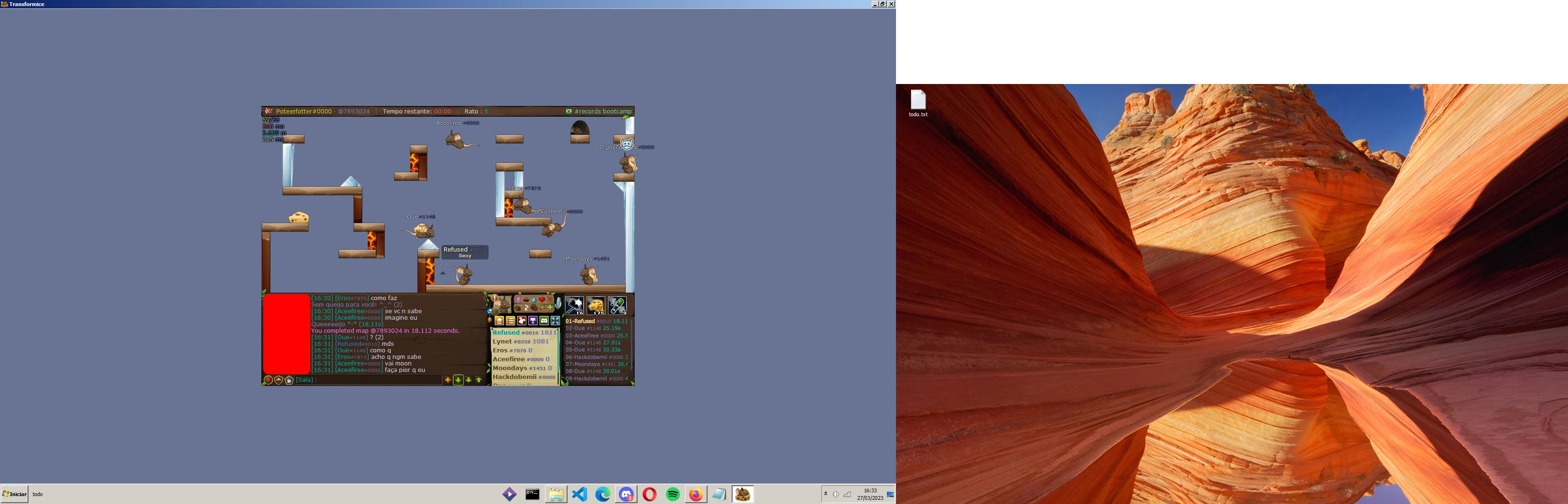Click the map author Poteerfotter#0000

click(304, 112)
